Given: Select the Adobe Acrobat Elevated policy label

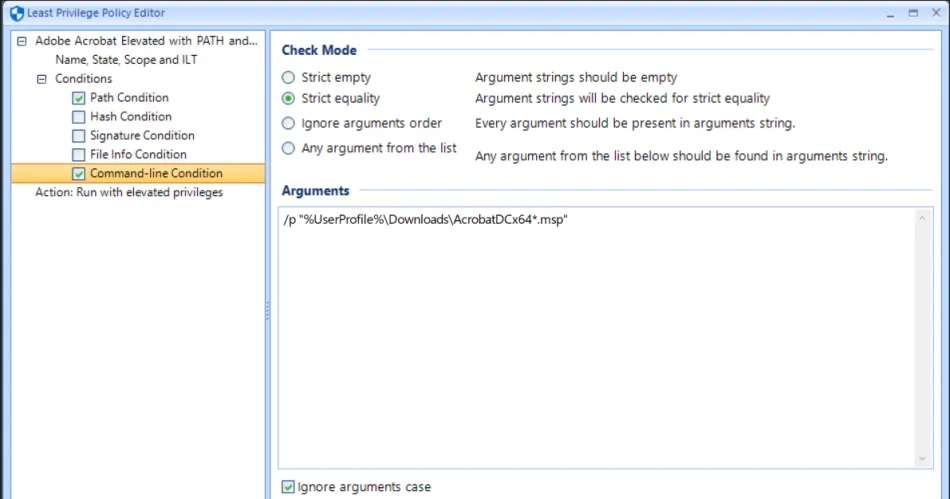Looking at the screenshot, I should point(146,41).
